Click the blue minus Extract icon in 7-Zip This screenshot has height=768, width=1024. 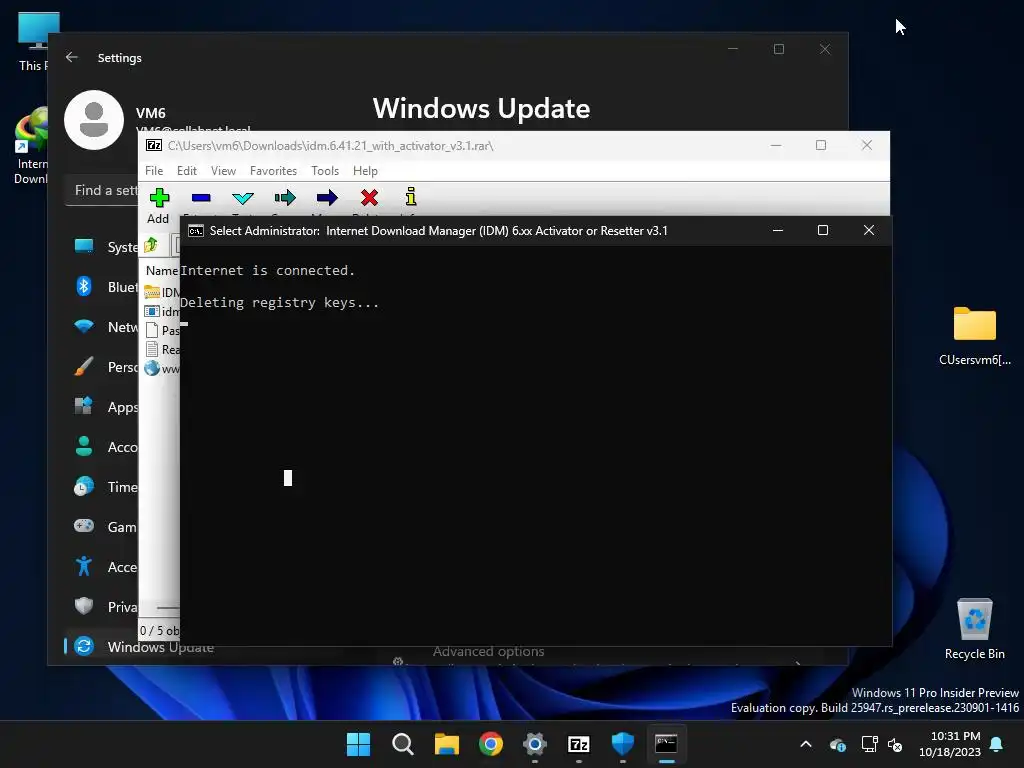[x=201, y=199]
